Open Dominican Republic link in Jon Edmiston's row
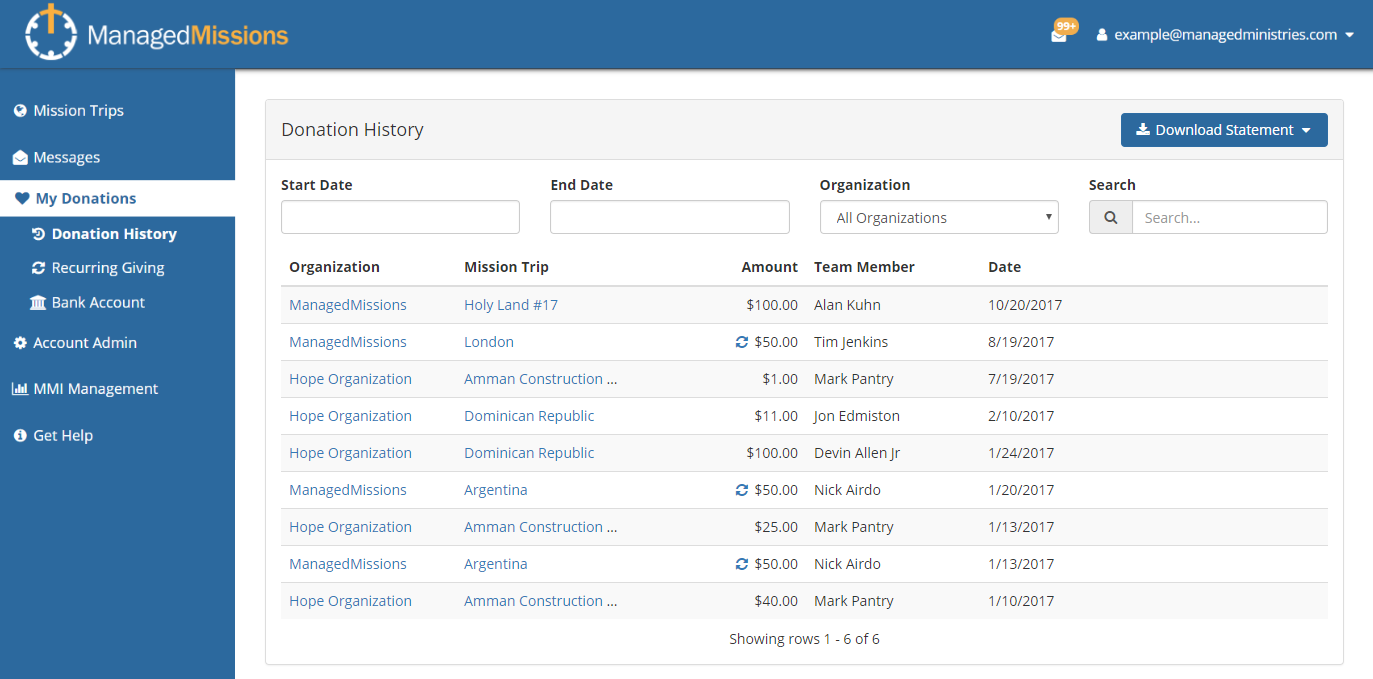The width and height of the screenshot is (1373, 679). tap(529, 416)
